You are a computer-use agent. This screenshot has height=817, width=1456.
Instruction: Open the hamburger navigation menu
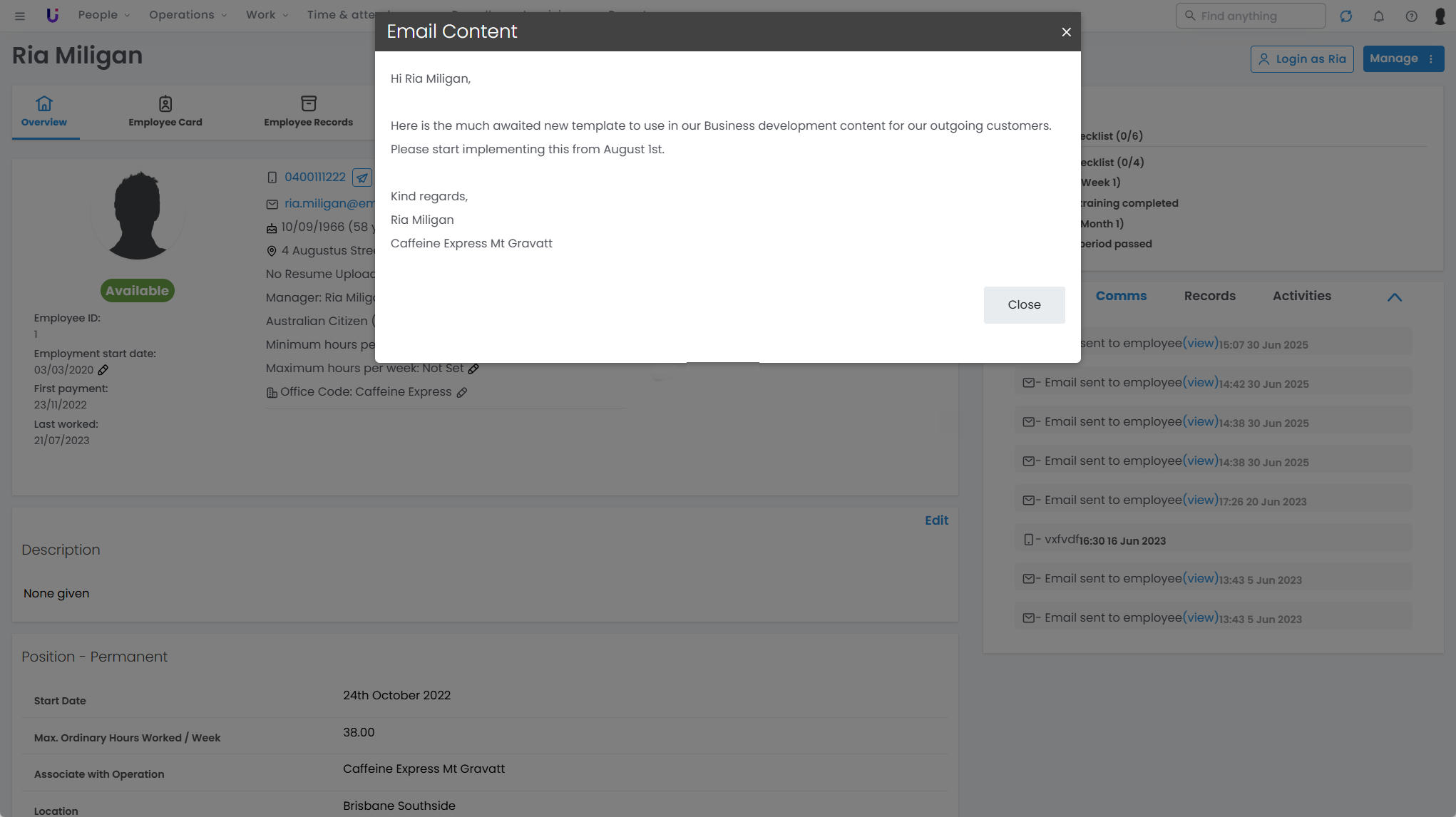20,16
